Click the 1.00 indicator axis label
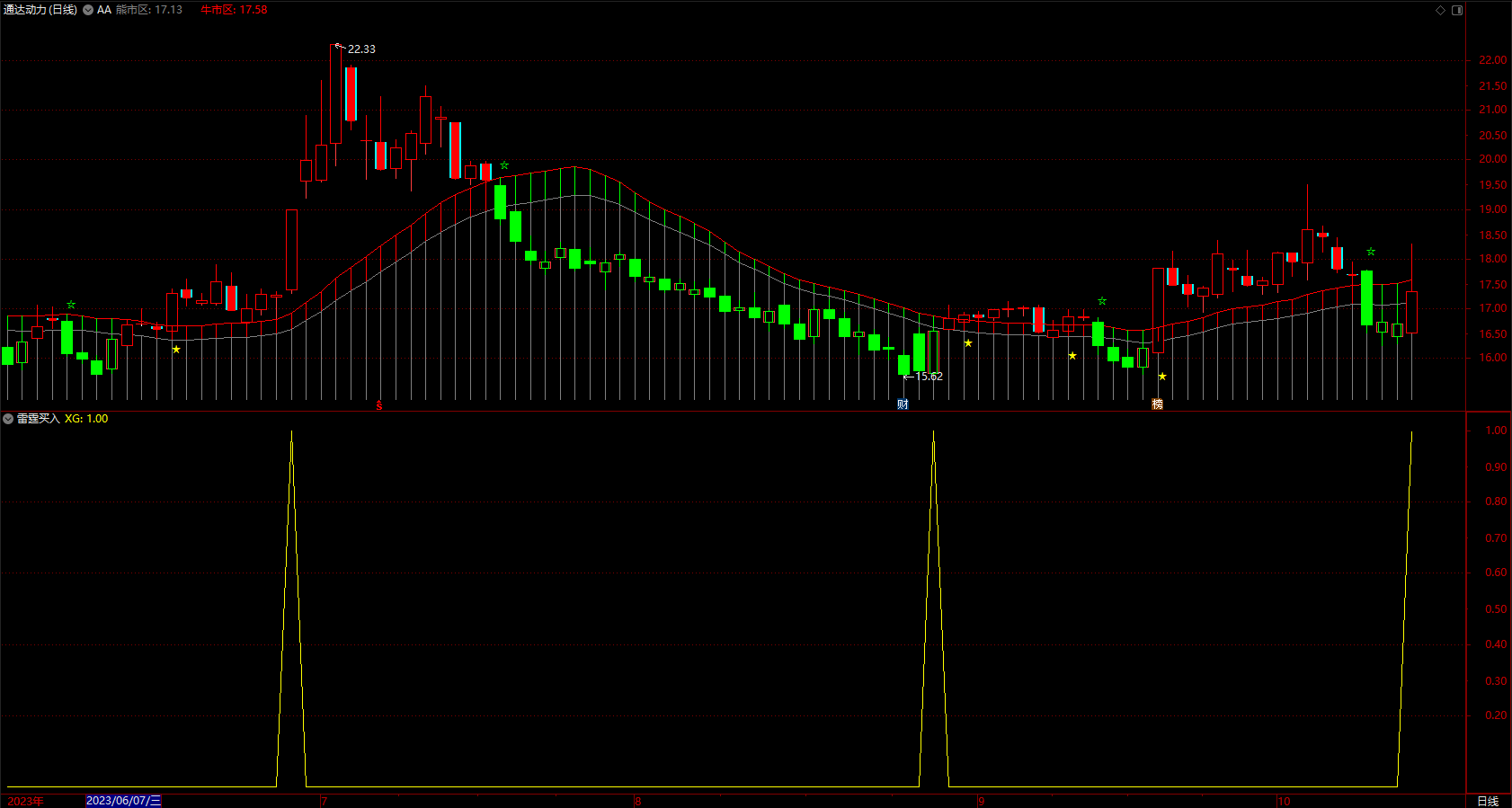The width and height of the screenshot is (1512, 808). pyautogui.click(x=1496, y=431)
